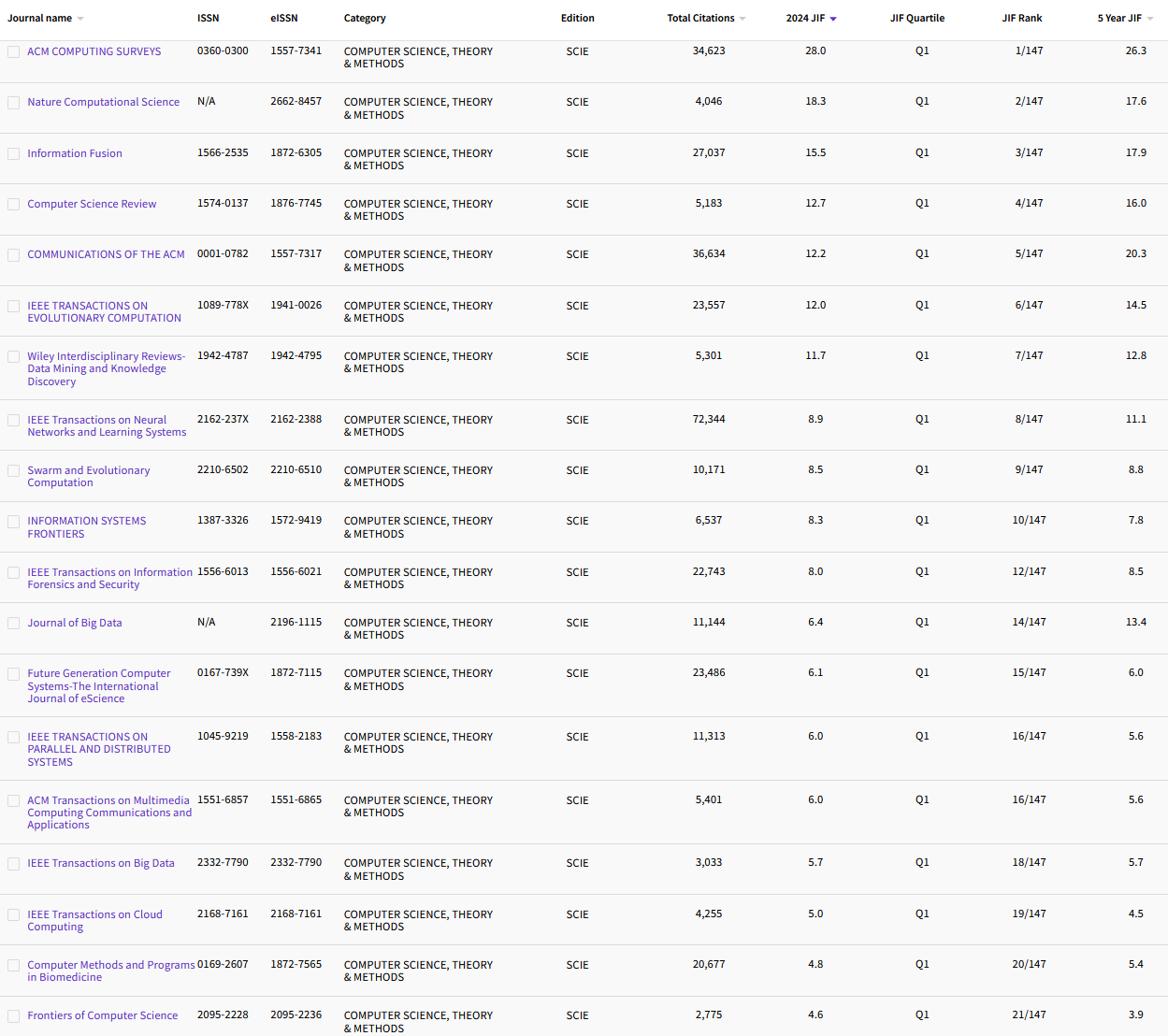Screen dimensions: 1168x1036
Task: Check the IEEE Transactions on Big Data row
Action: [x=13, y=863]
